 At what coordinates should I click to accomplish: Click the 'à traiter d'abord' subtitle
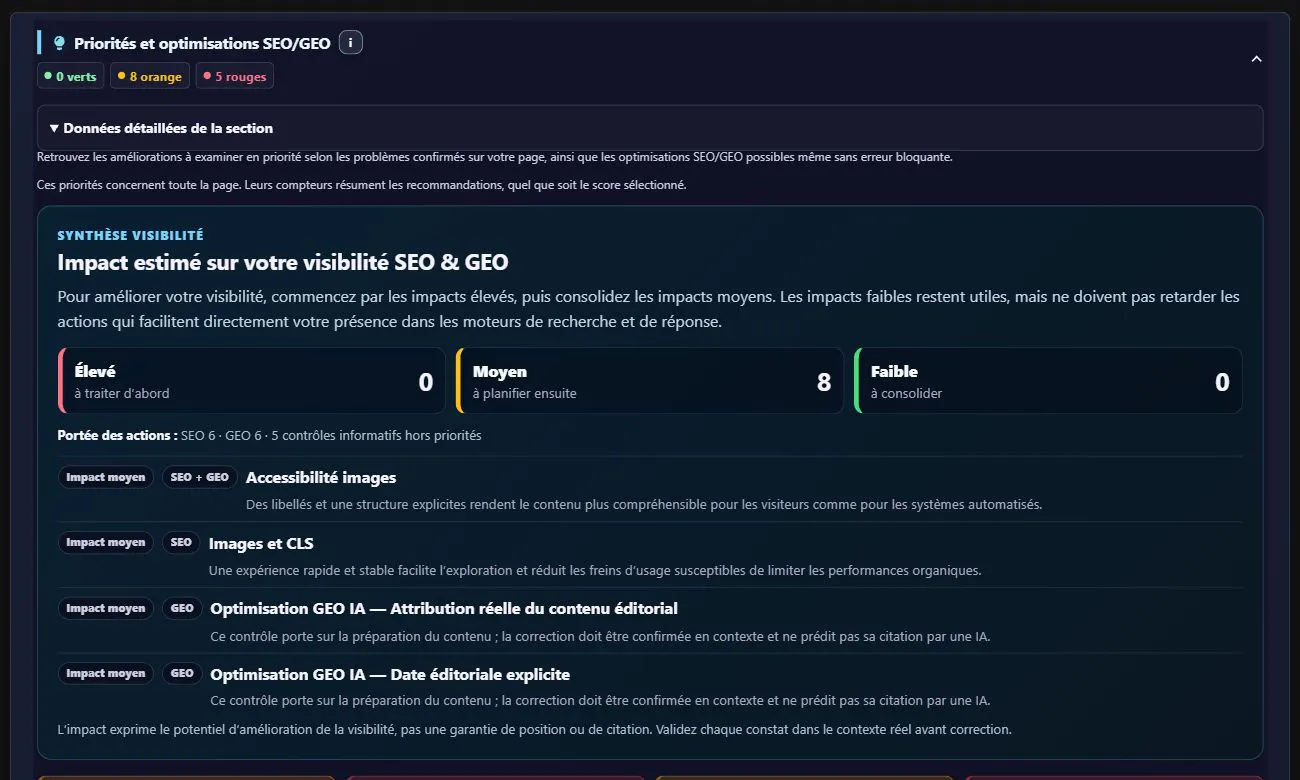point(122,393)
